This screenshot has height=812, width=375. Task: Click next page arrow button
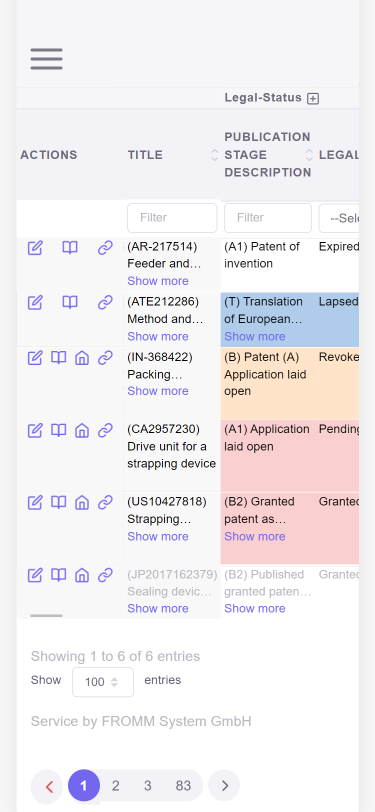224,786
